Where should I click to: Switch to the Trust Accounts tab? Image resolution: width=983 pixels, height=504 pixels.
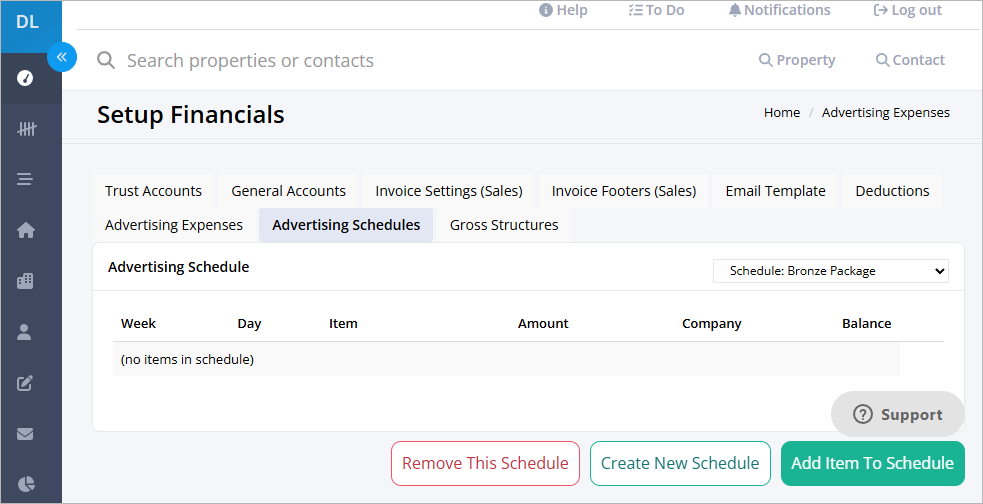pos(154,191)
